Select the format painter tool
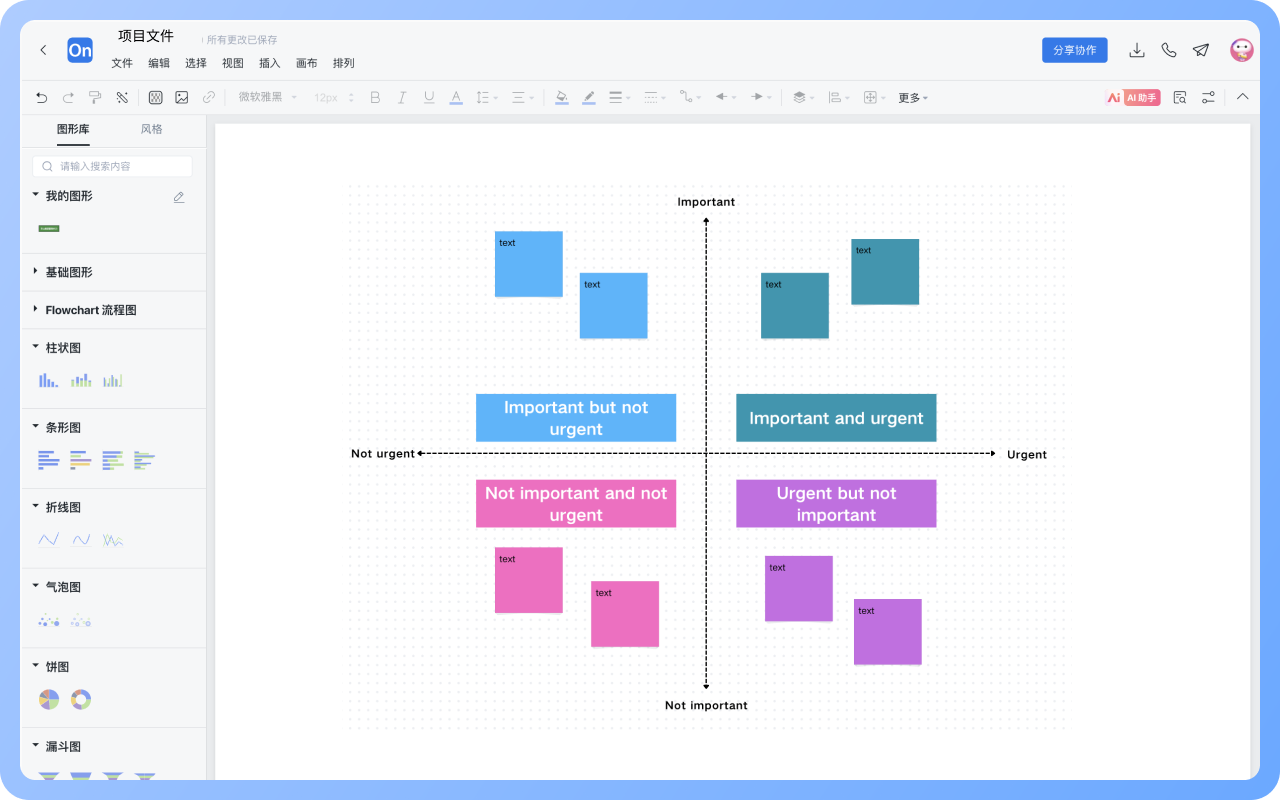1280x800 pixels. click(x=95, y=97)
